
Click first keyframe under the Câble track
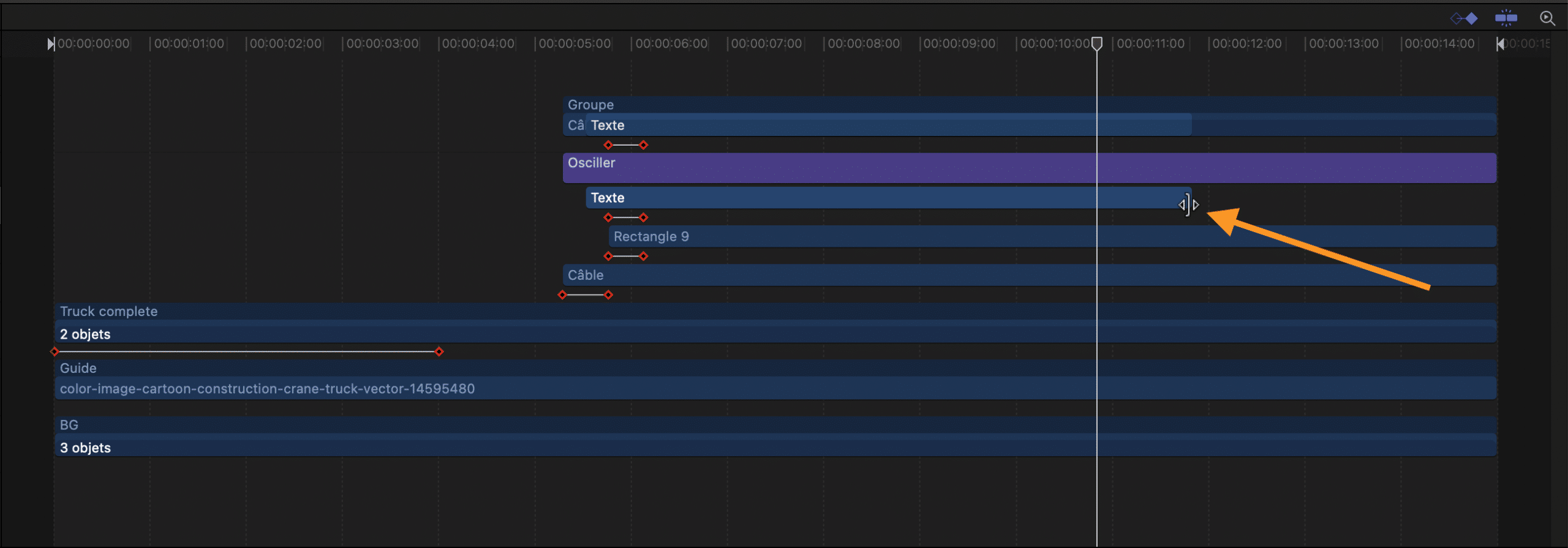[x=562, y=295]
